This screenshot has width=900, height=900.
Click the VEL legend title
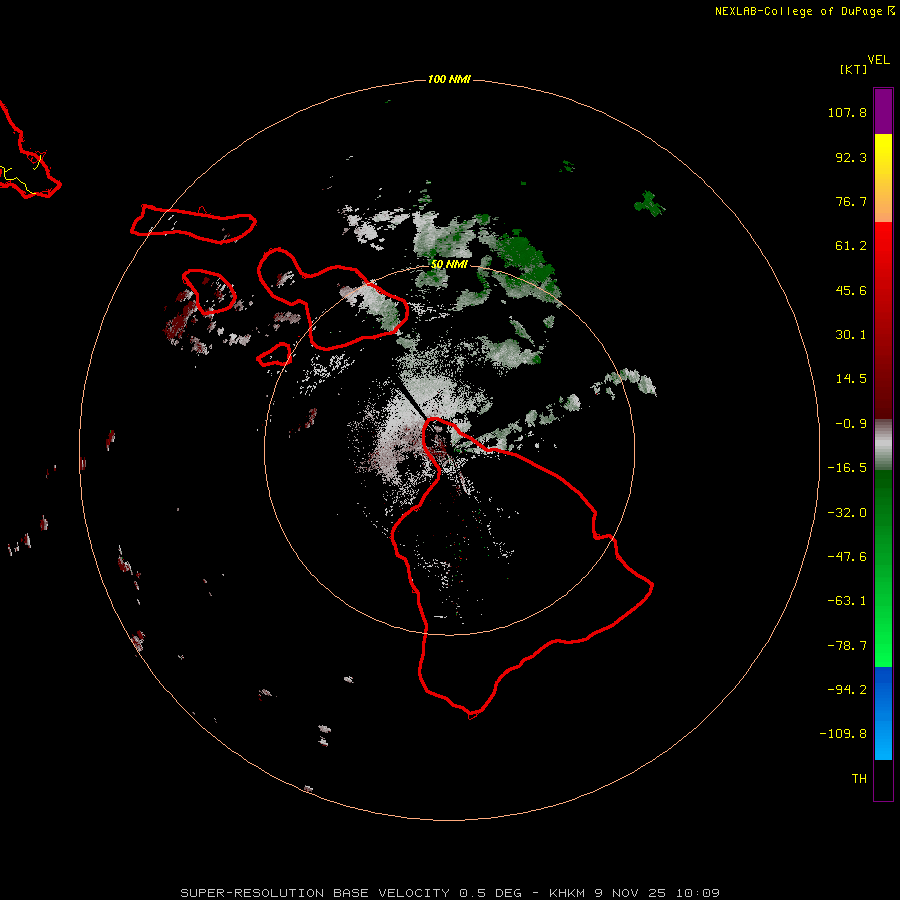pos(878,60)
